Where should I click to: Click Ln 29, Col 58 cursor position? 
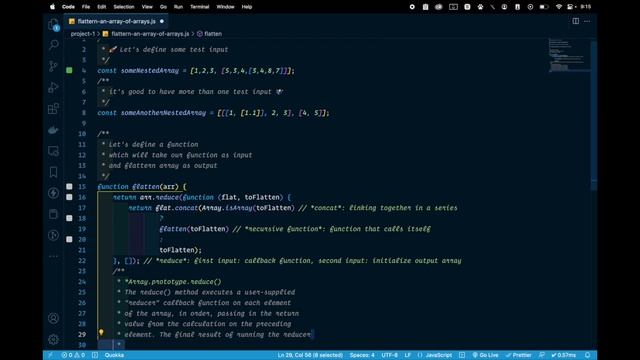click(x=310, y=355)
